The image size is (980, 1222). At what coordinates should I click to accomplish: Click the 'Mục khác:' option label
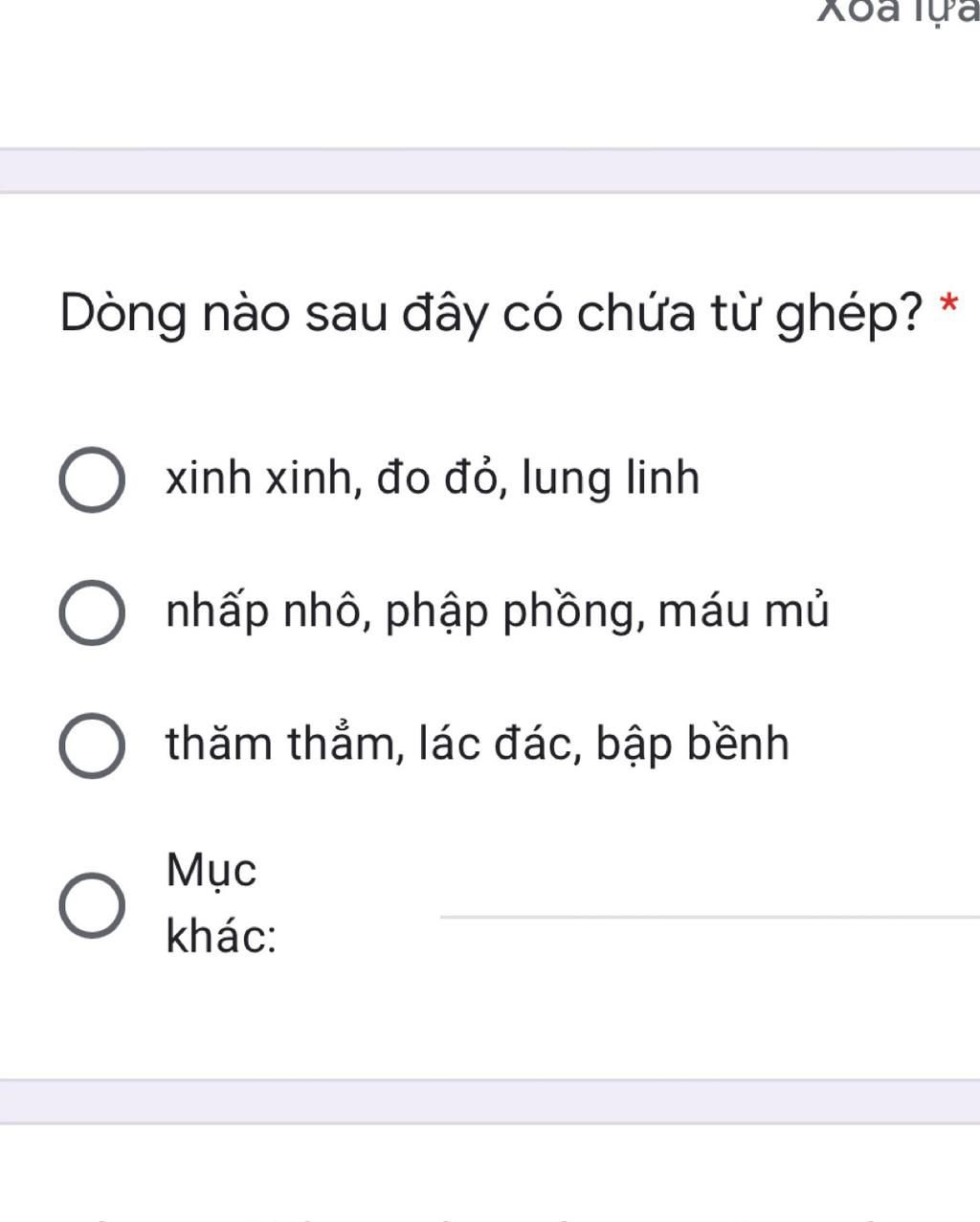point(222,903)
